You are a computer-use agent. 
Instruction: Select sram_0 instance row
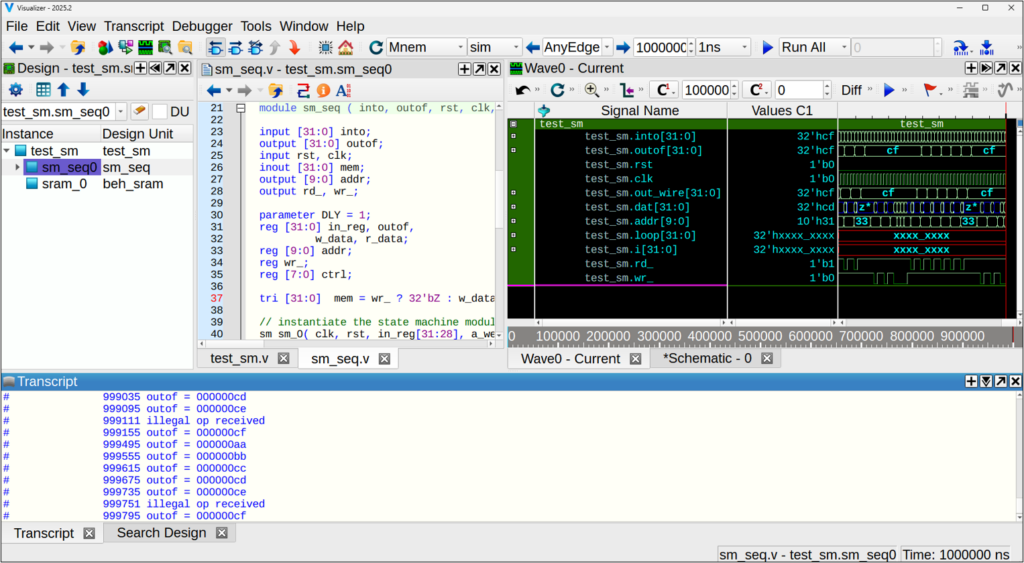97,184
